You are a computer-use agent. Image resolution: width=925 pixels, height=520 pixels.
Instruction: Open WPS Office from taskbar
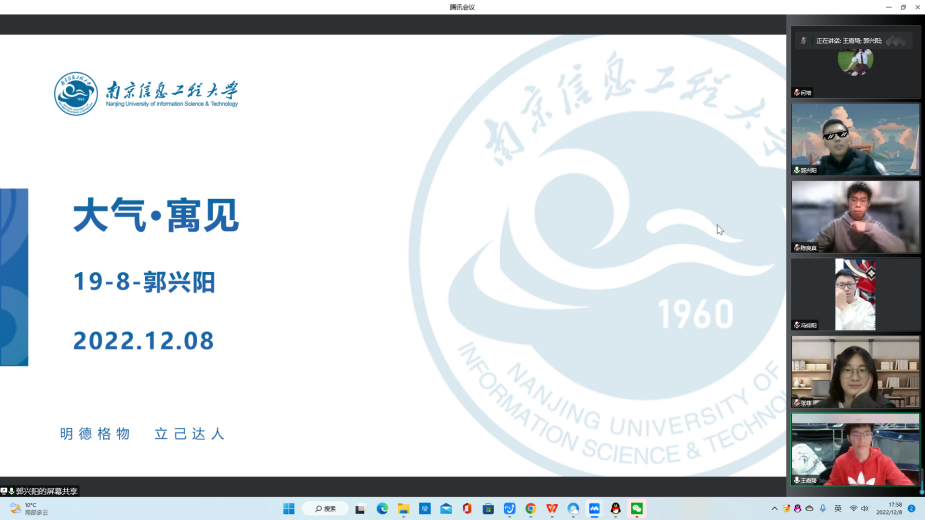(x=552, y=509)
